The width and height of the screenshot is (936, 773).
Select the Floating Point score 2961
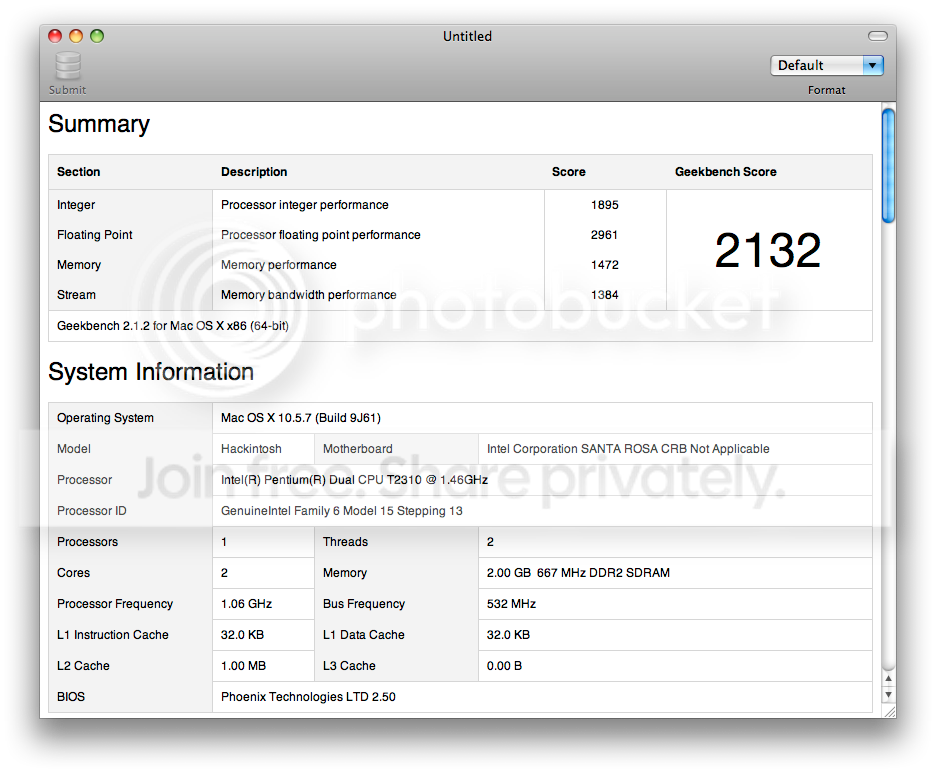point(604,235)
